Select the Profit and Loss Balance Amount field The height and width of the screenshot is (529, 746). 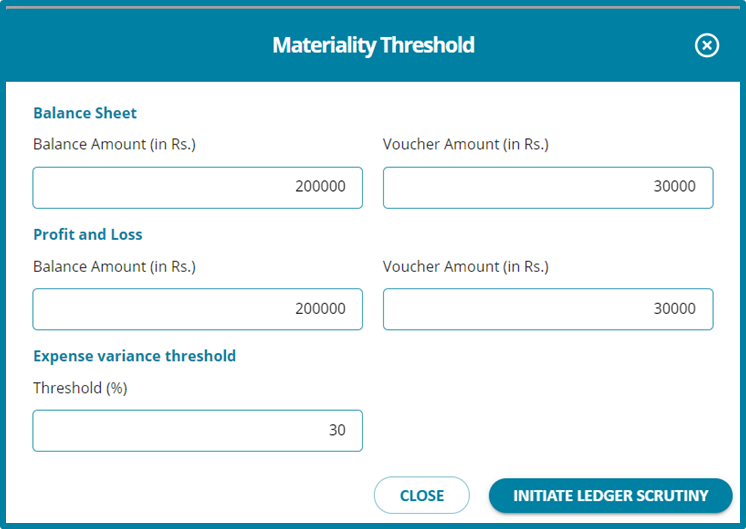point(197,309)
